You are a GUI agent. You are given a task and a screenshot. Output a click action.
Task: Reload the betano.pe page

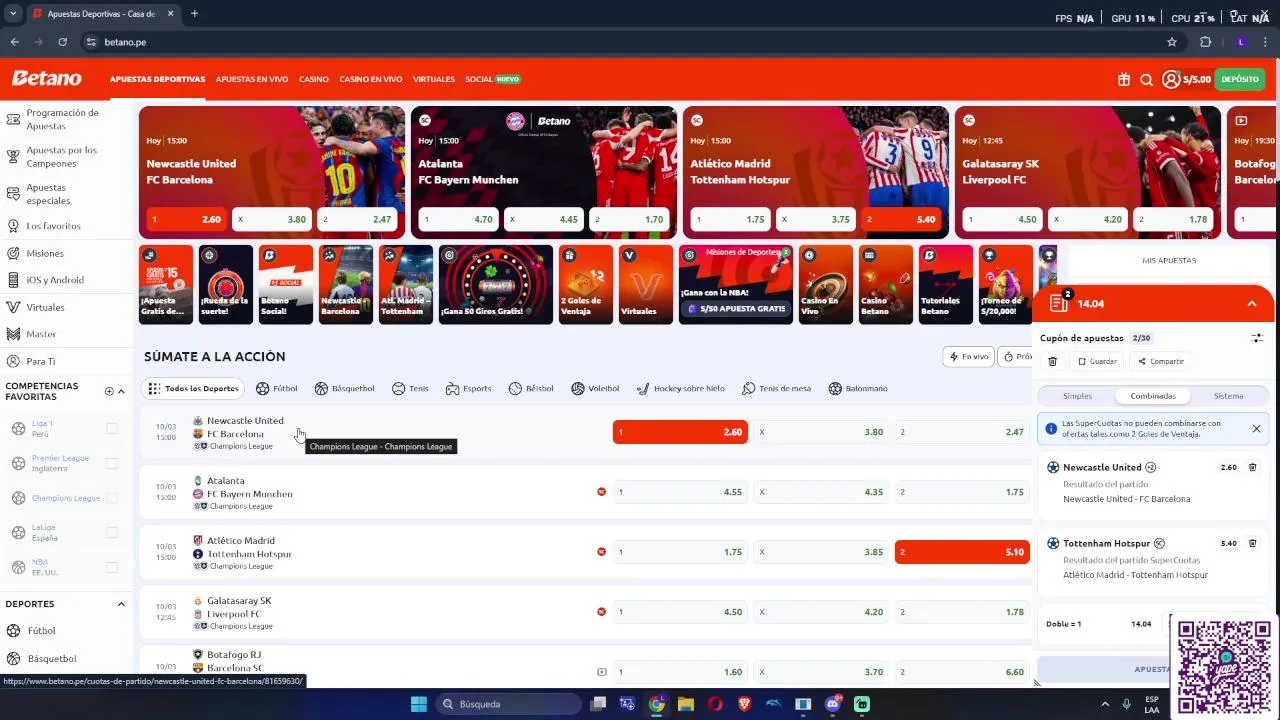(62, 42)
